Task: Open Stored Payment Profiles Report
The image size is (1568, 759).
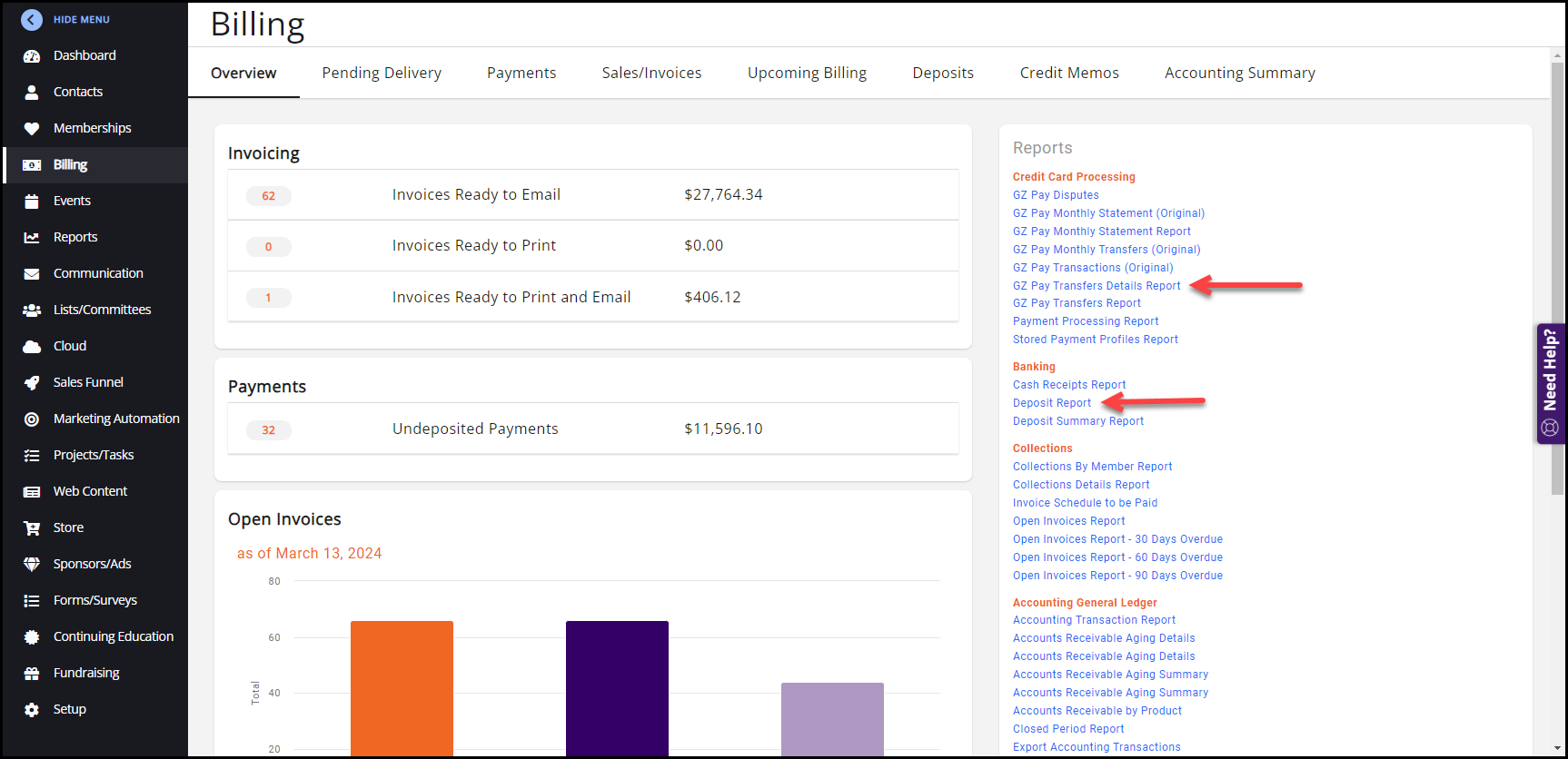Action: coord(1096,340)
